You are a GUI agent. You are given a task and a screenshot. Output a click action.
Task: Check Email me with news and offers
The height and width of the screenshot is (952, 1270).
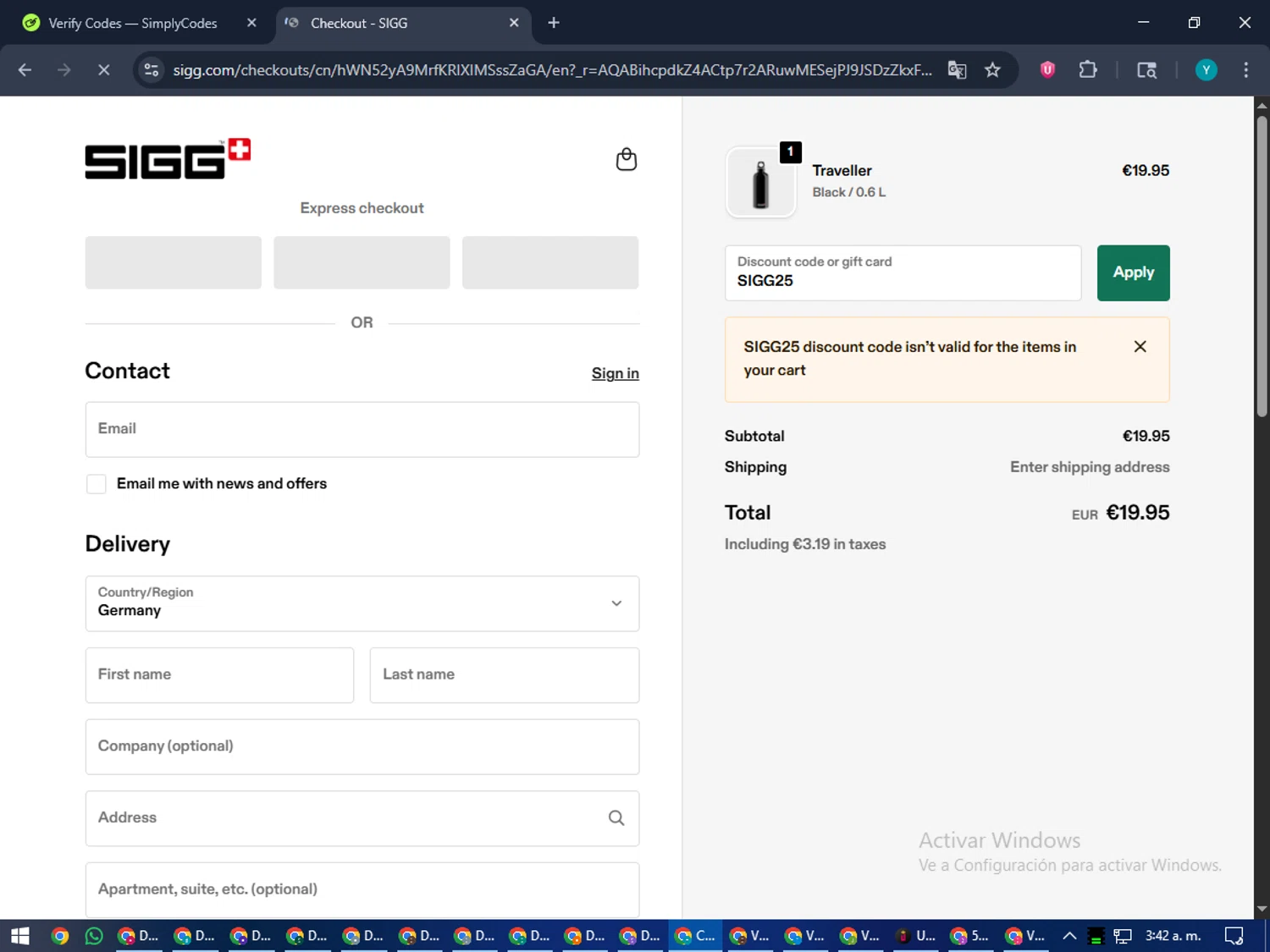[97, 484]
